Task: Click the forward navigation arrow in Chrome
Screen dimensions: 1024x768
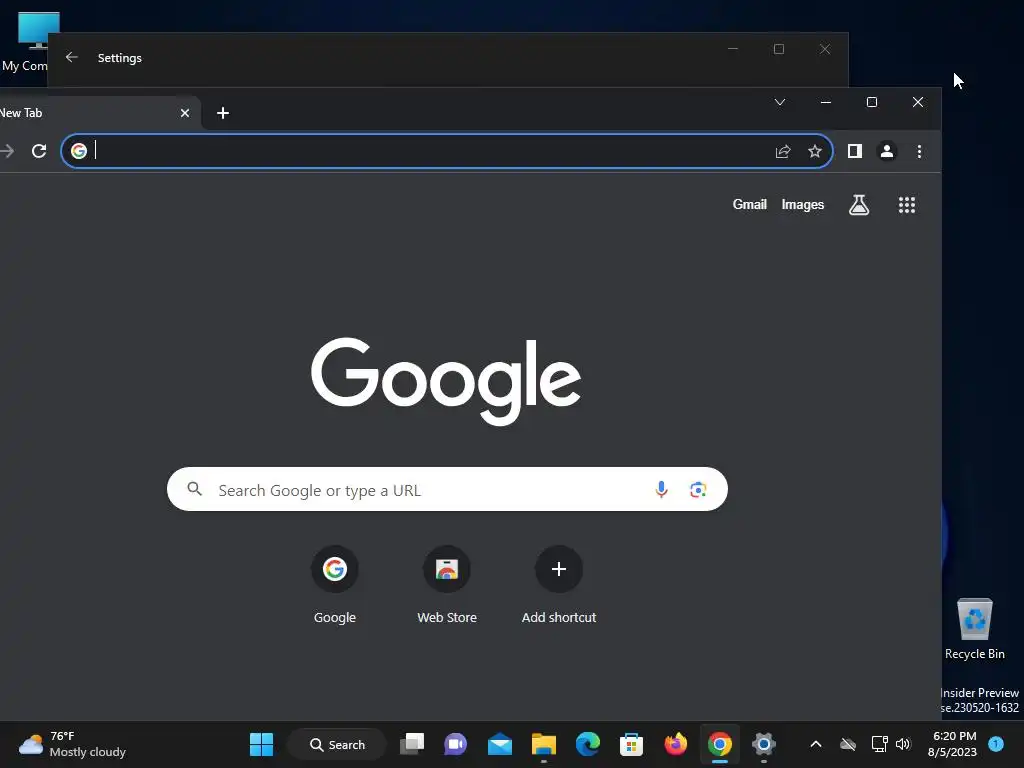Action: [x=7, y=152]
